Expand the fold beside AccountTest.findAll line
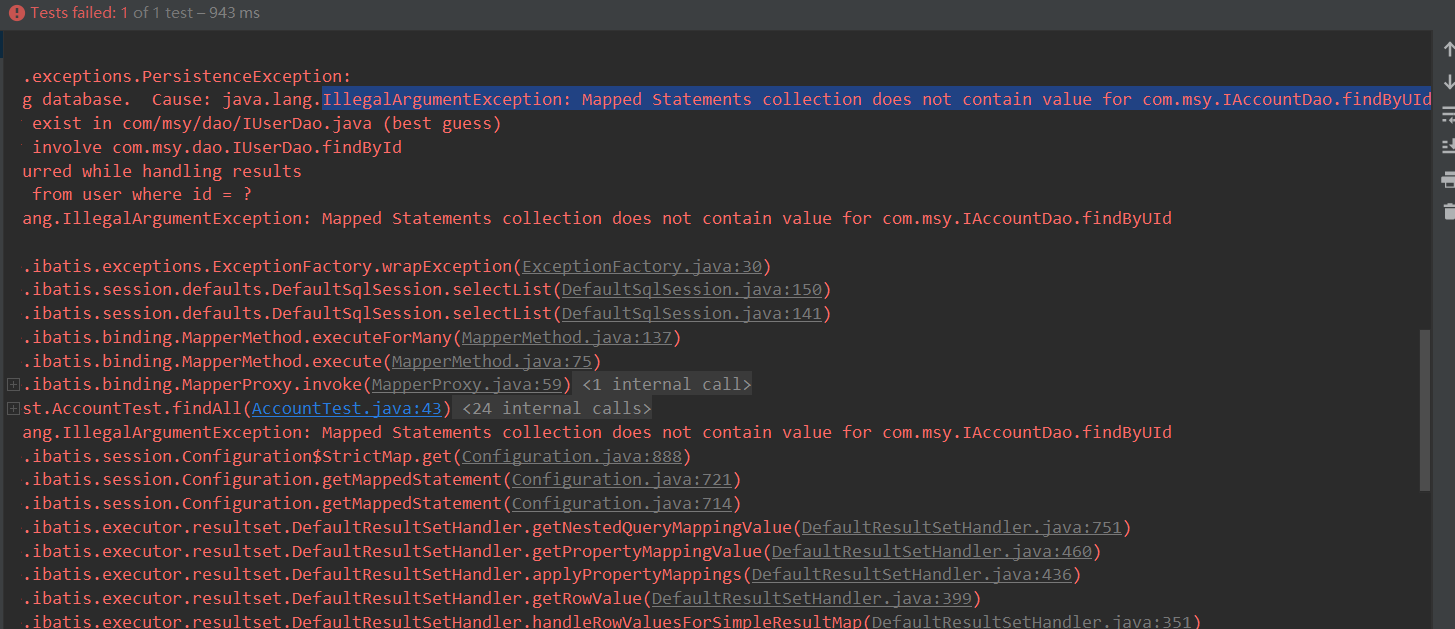Screen dimensions: 1455x629 tap(13, 409)
